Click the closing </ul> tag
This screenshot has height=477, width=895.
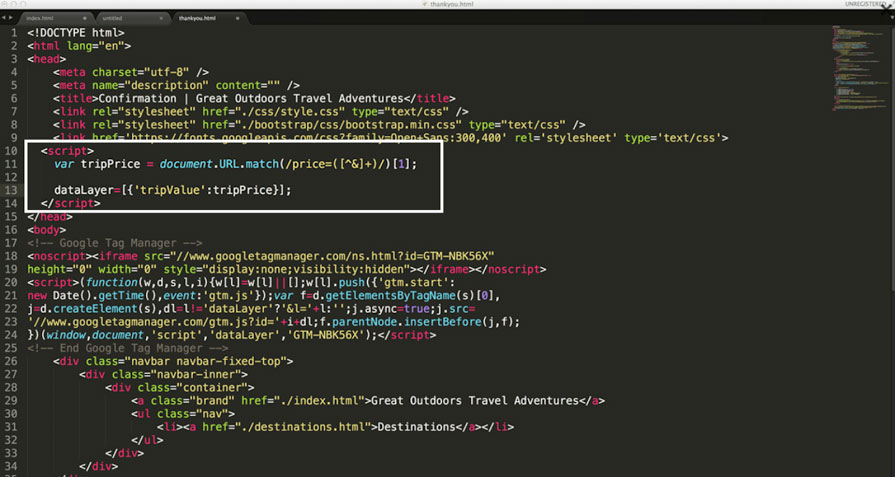point(147,439)
